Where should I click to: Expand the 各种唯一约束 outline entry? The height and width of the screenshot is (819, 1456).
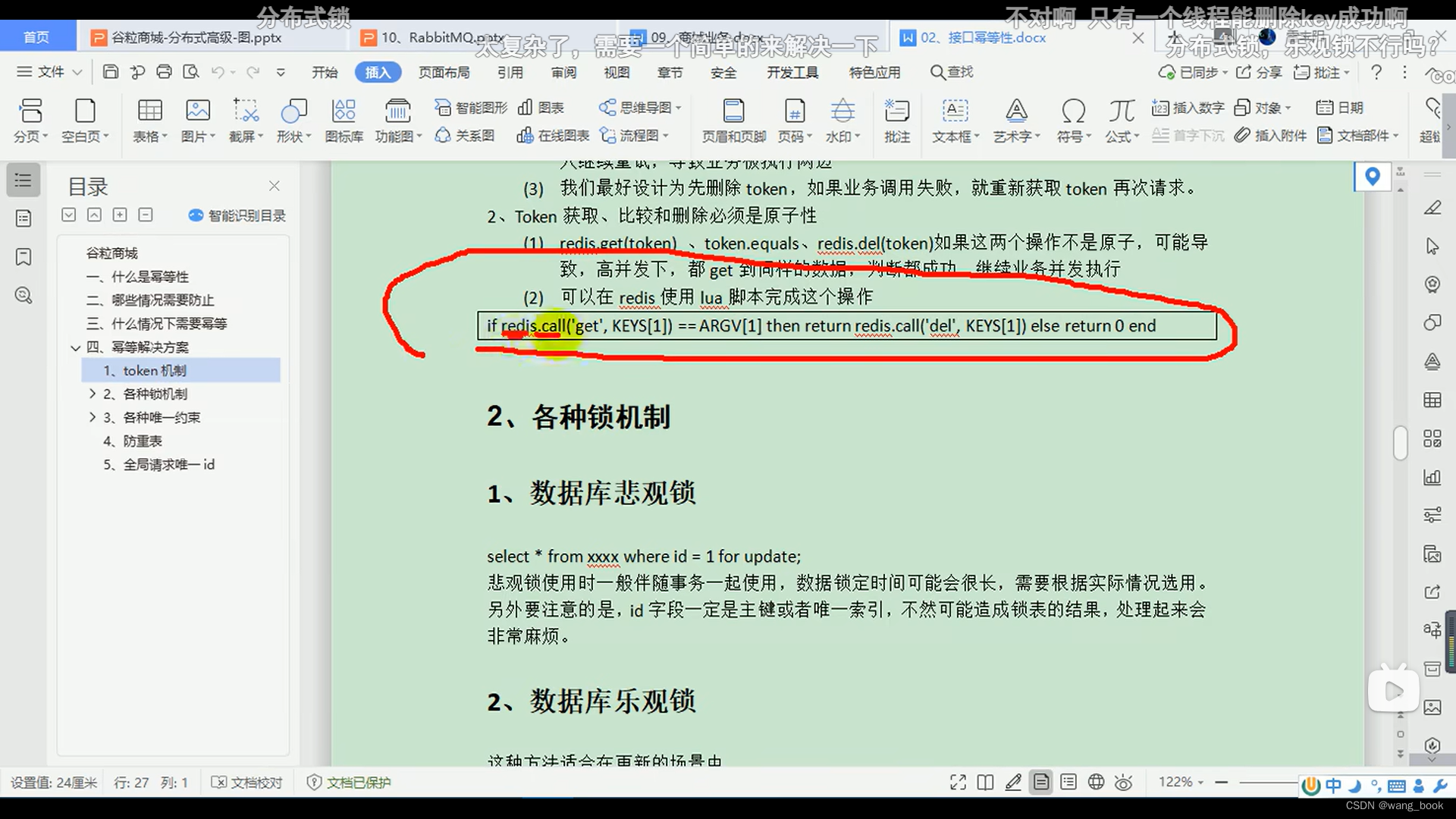point(92,417)
